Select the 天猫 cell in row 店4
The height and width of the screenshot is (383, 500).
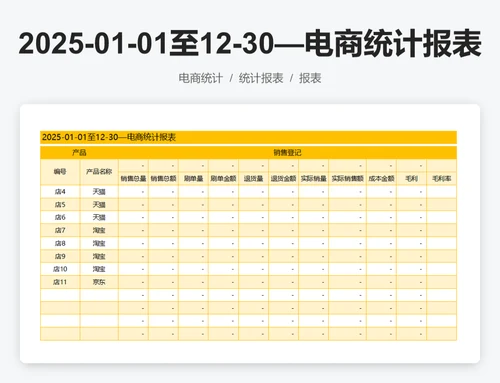(99, 192)
